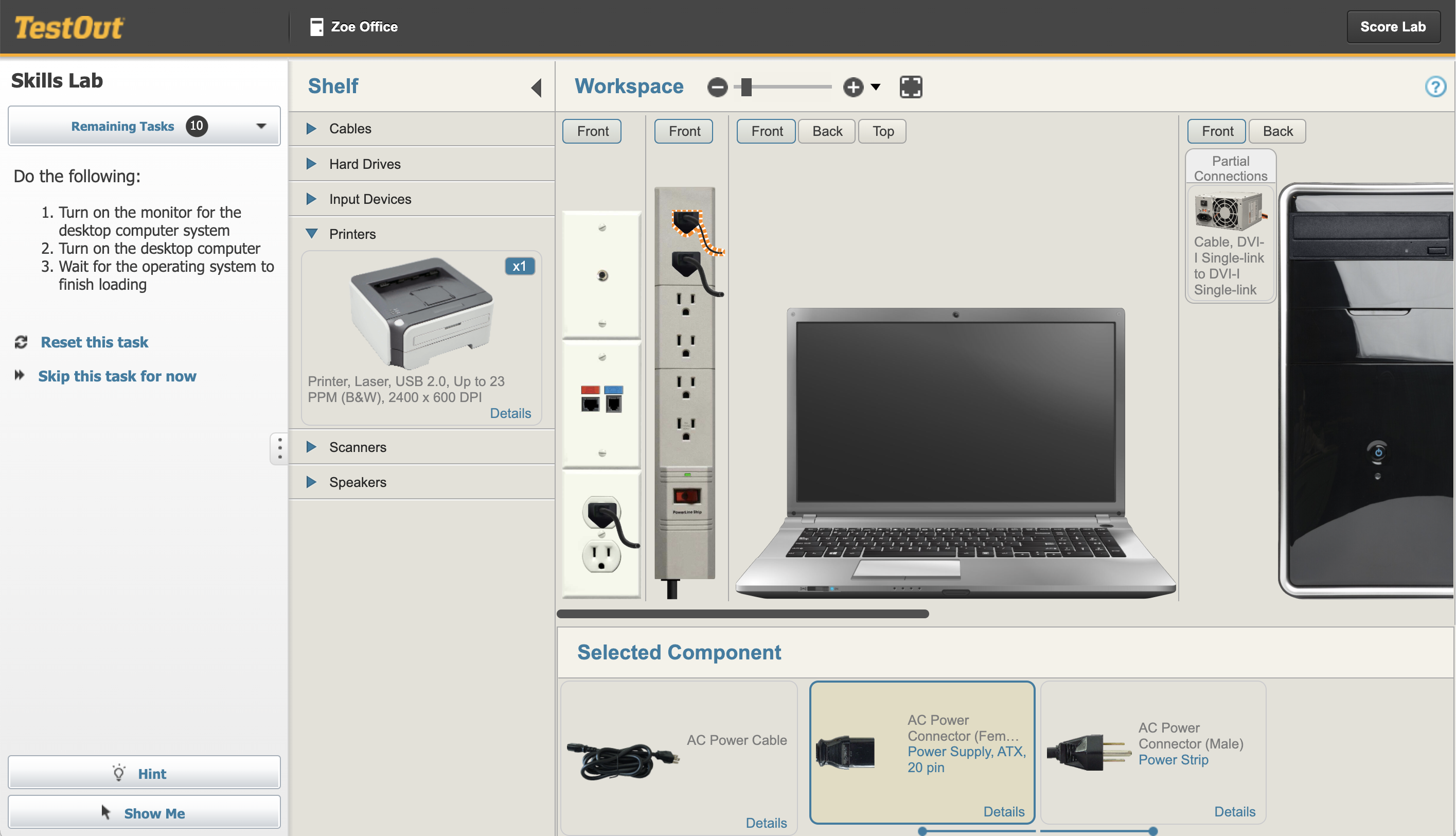1456x836 pixels.
Task: Switch laptop view to Top tab
Action: click(882, 131)
